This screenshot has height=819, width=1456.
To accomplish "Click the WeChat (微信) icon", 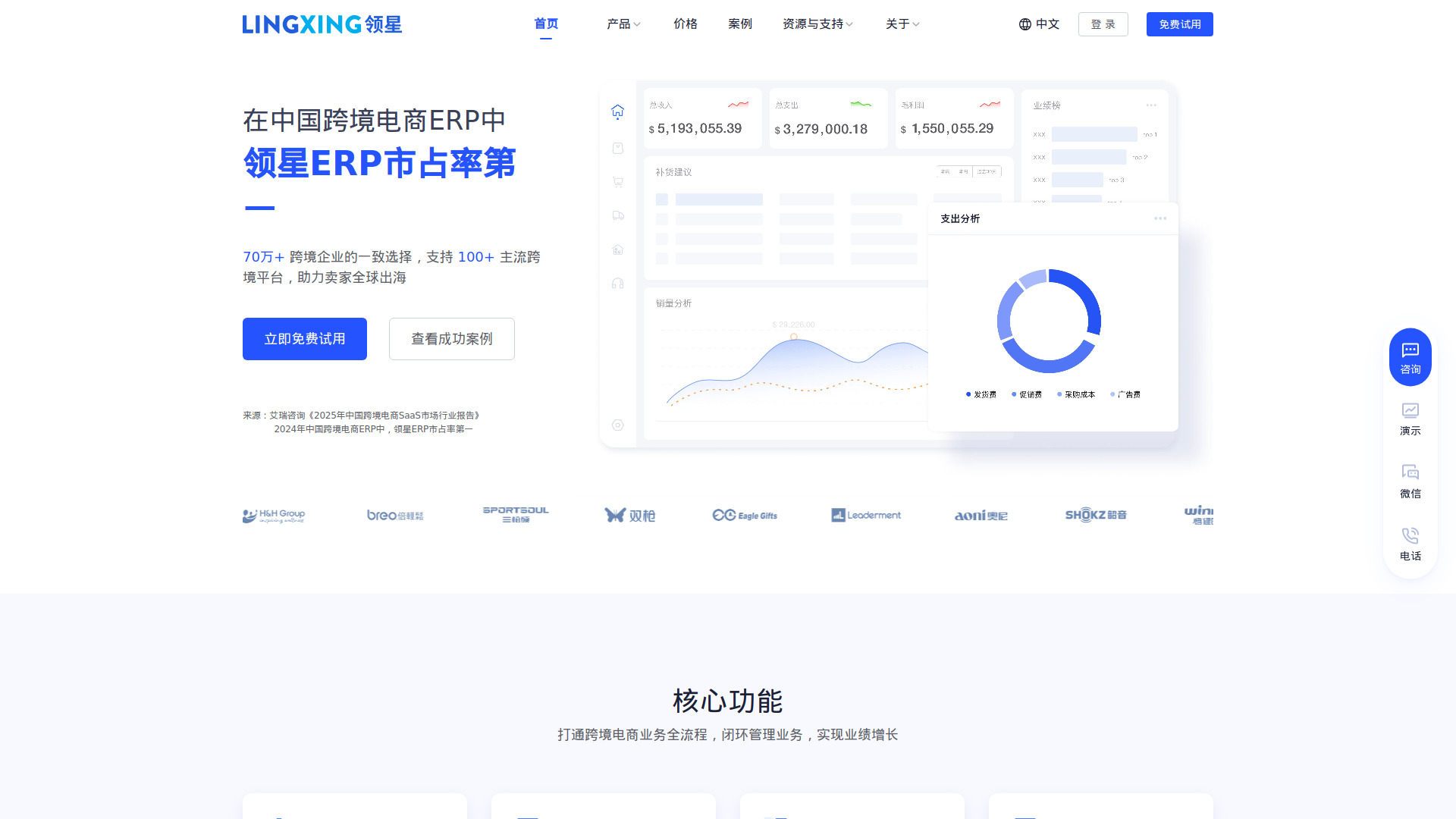I will click(x=1410, y=473).
